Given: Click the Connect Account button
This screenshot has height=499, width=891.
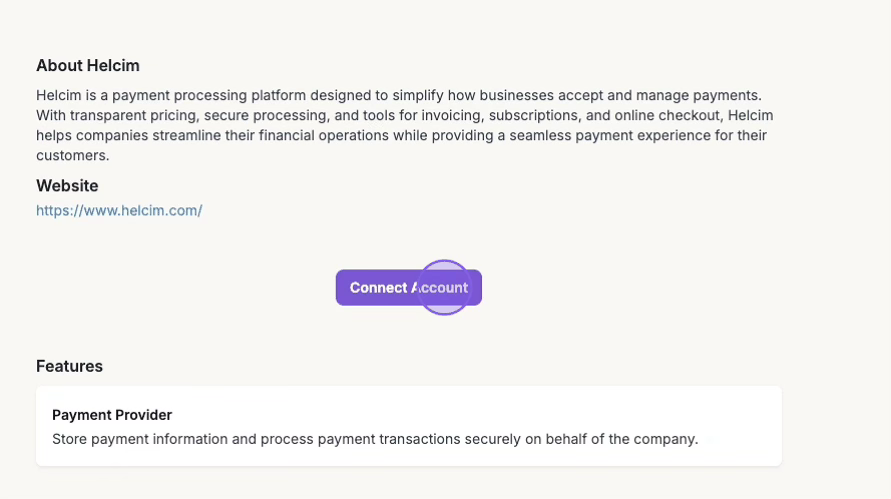Looking at the screenshot, I should point(408,288).
